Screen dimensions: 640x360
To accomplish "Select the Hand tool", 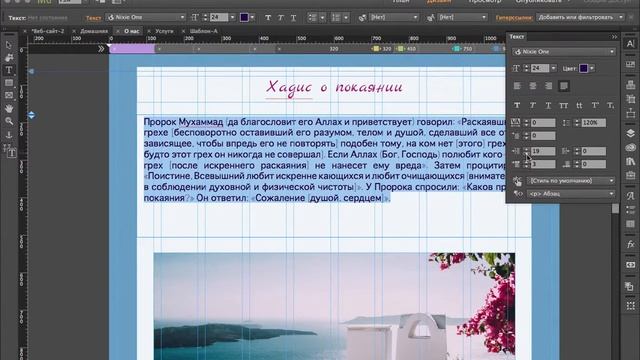I will 9,108.
